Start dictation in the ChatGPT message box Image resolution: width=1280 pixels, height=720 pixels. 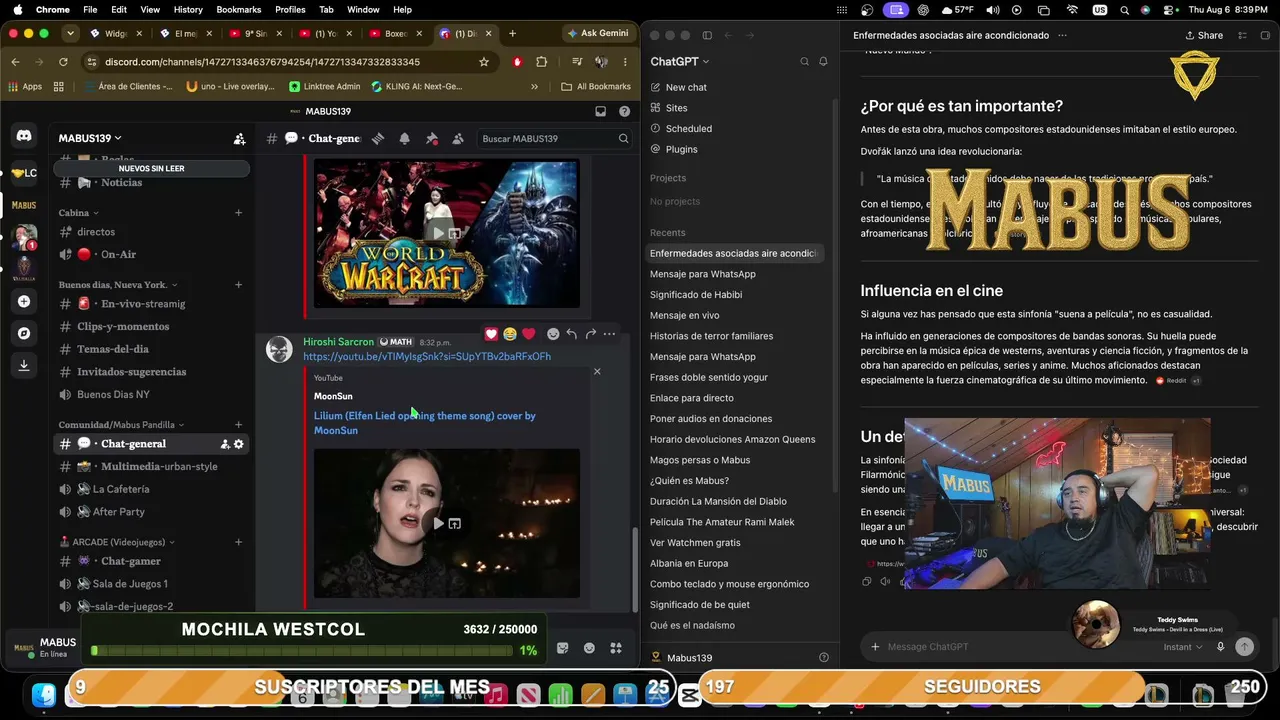click(1220, 647)
